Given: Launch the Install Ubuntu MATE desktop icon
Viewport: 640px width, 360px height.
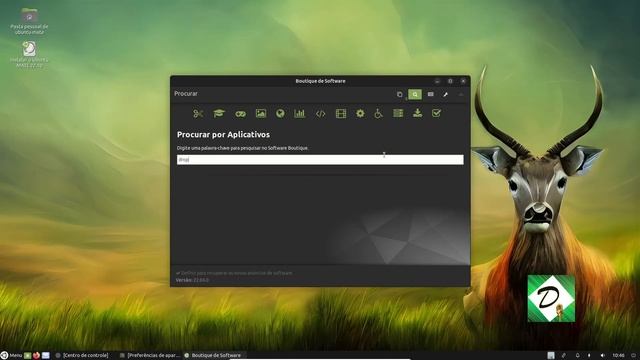Looking at the screenshot, I should (x=29, y=54).
